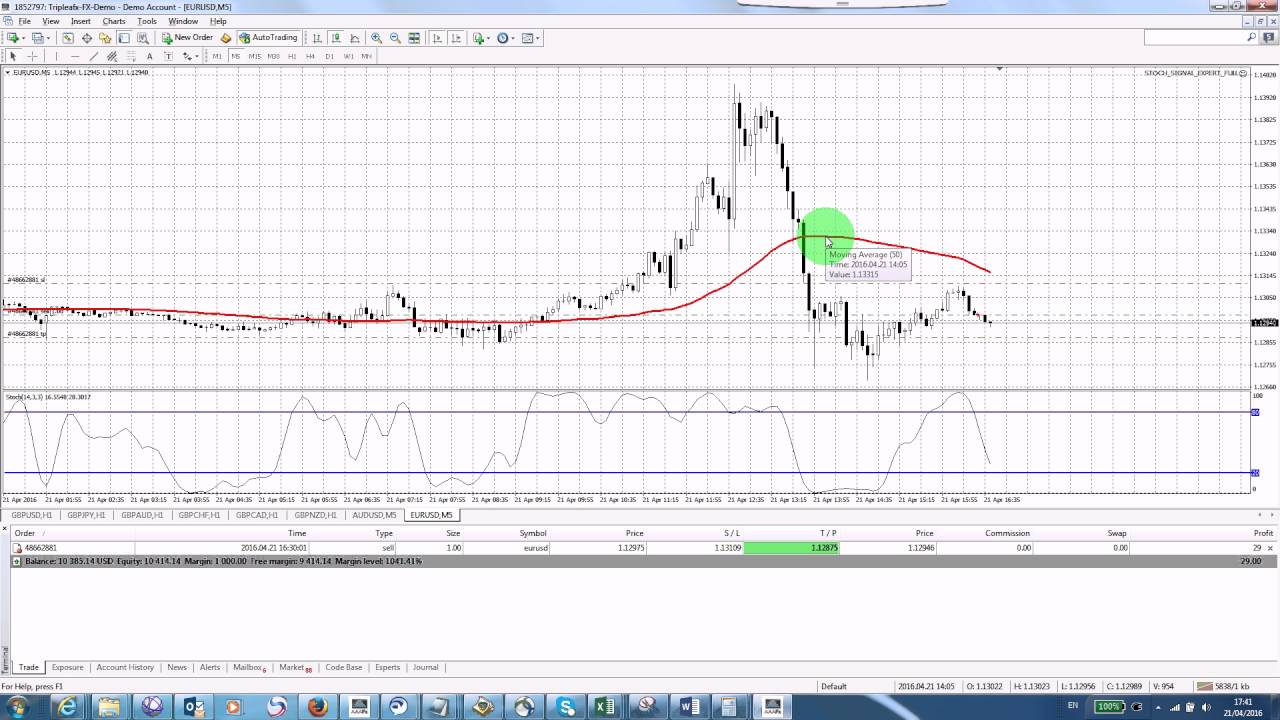Open the Charts menu
1280x720 pixels.
[114, 21]
